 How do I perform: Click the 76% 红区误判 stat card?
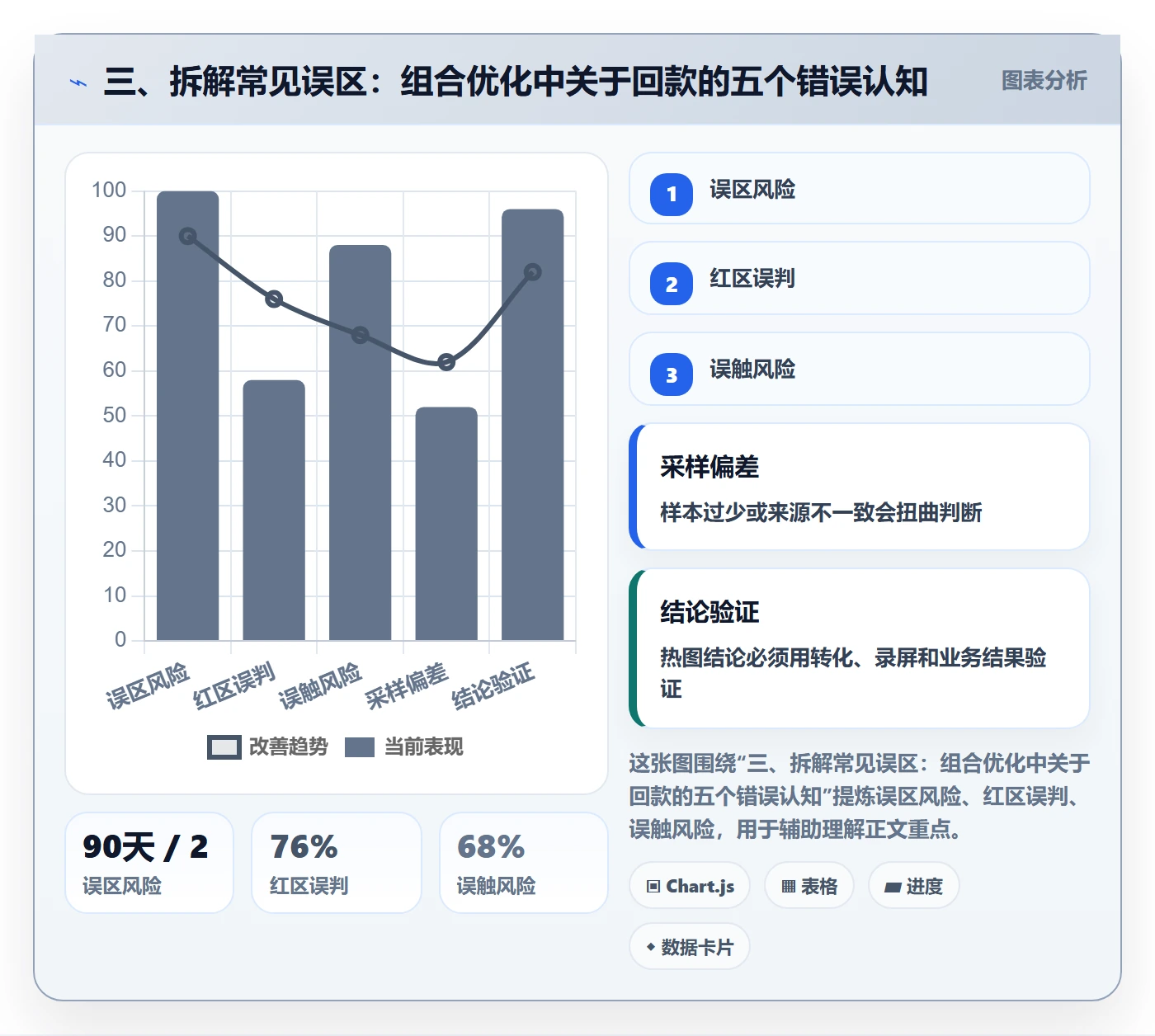(x=337, y=863)
